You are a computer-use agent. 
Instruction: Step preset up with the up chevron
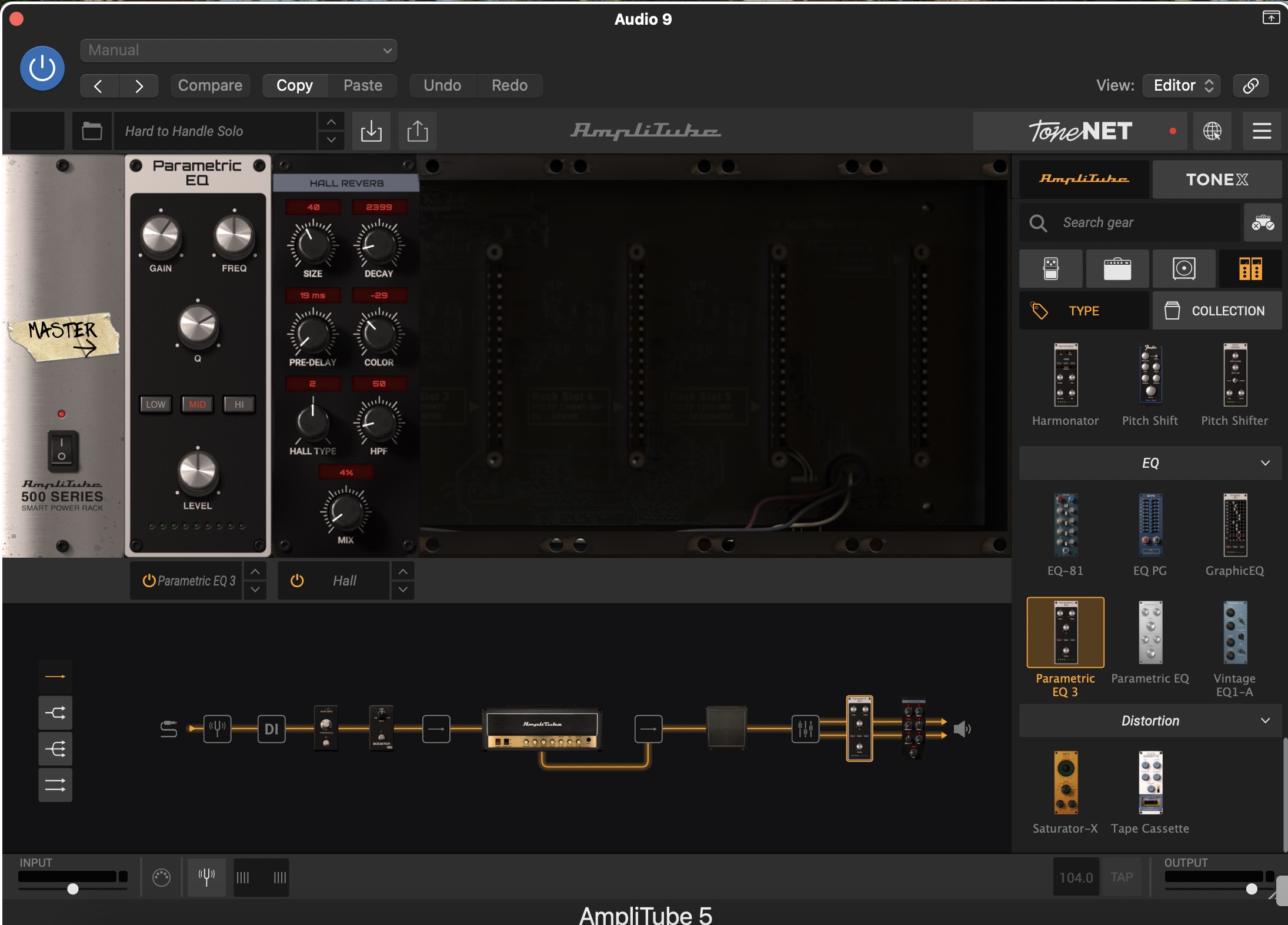tap(331, 122)
